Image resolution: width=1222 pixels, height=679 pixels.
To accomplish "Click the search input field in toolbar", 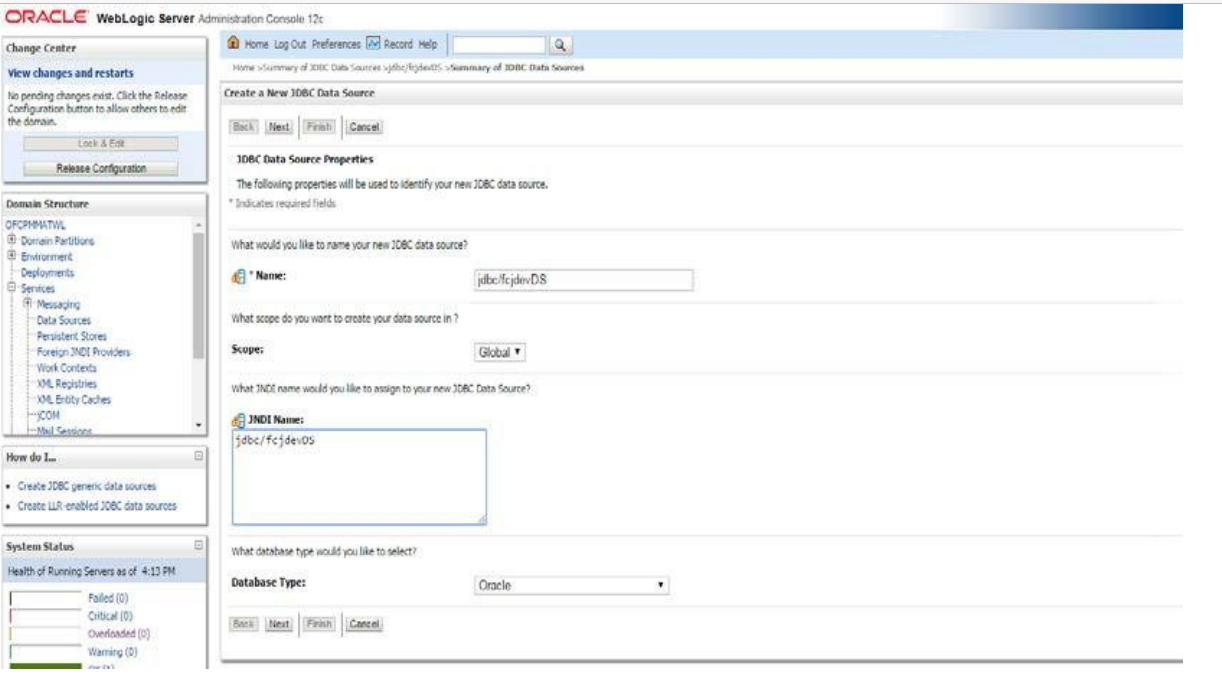I will 500,44.
